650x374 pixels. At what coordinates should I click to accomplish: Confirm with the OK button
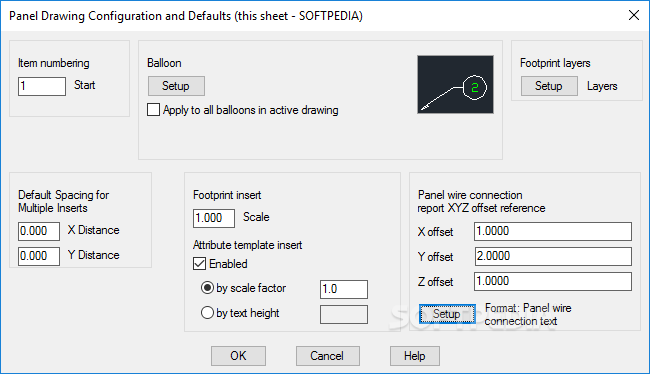coord(238,356)
